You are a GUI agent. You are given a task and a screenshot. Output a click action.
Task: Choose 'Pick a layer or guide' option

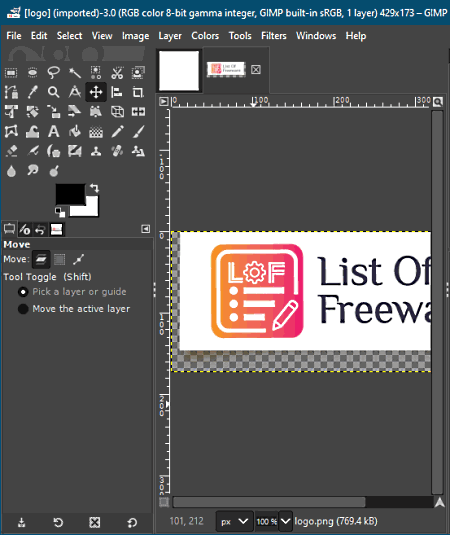point(72,292)
